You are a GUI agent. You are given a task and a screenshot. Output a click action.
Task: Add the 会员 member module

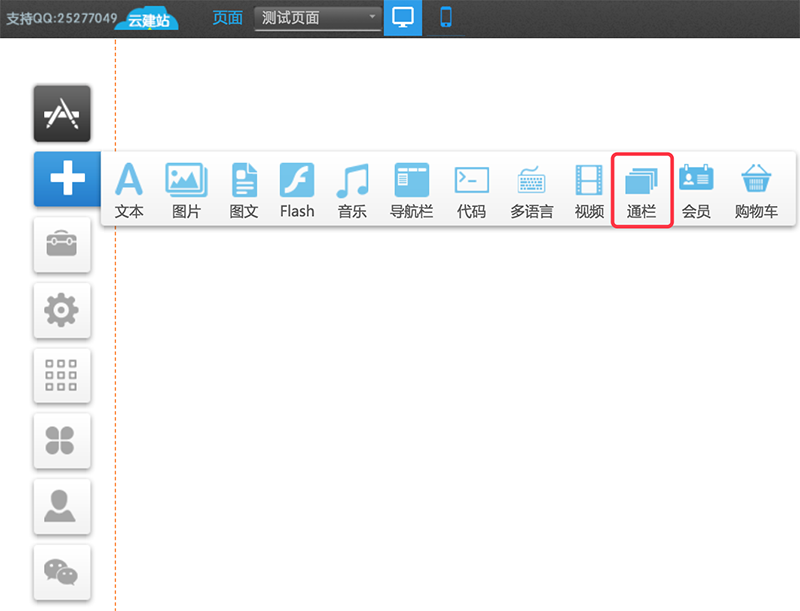(x=696, y=190)
